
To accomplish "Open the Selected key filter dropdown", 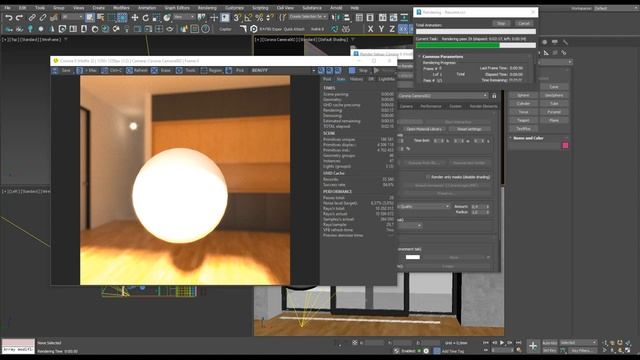I will (x=578, y=343).
